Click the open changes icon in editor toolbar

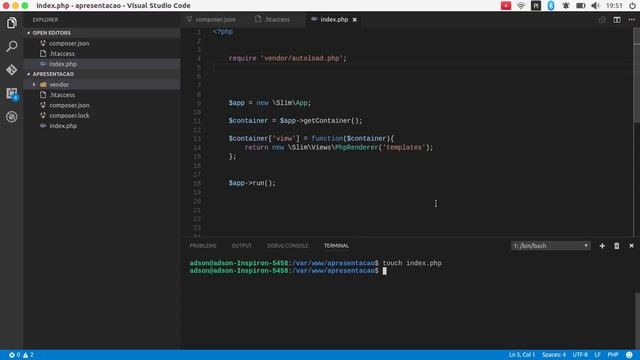[x=602, y=20]
